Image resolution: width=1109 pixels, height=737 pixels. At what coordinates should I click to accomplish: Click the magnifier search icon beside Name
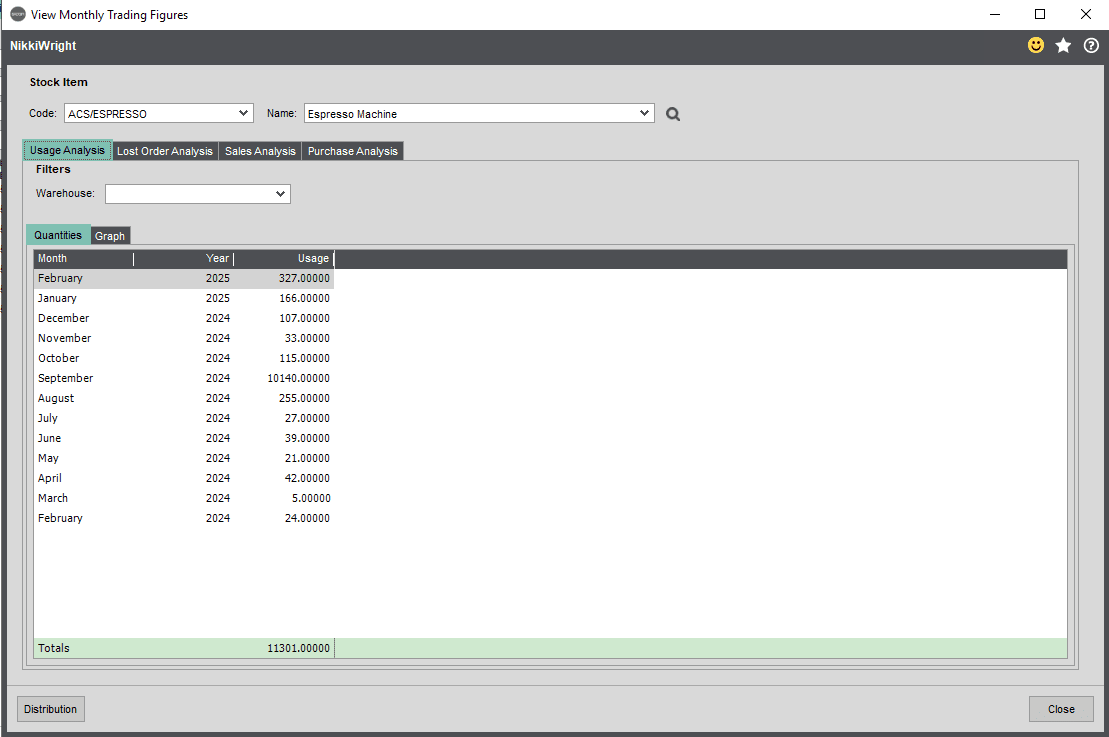click(673, 114)
